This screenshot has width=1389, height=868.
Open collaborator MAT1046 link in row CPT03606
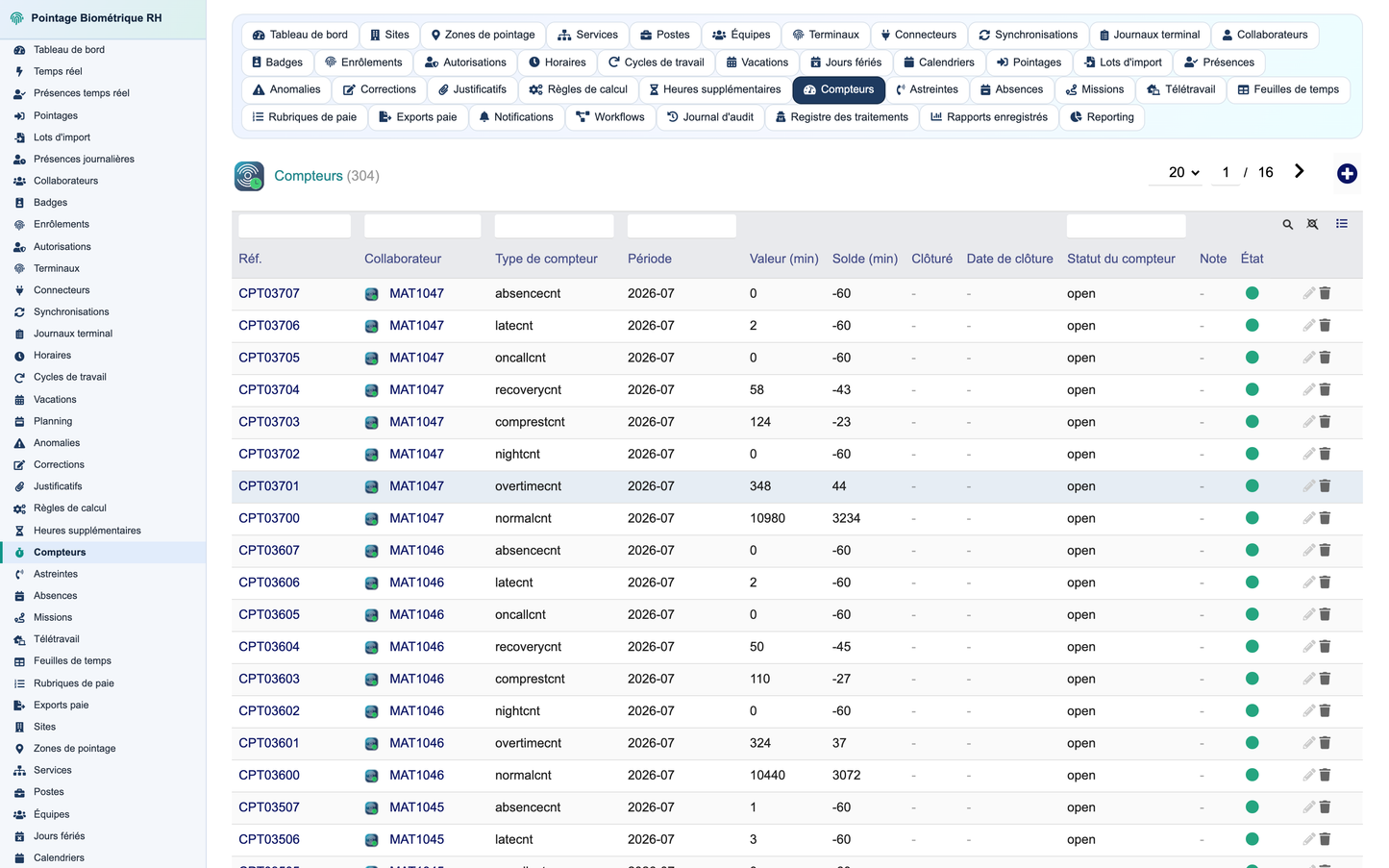point(416,583)
